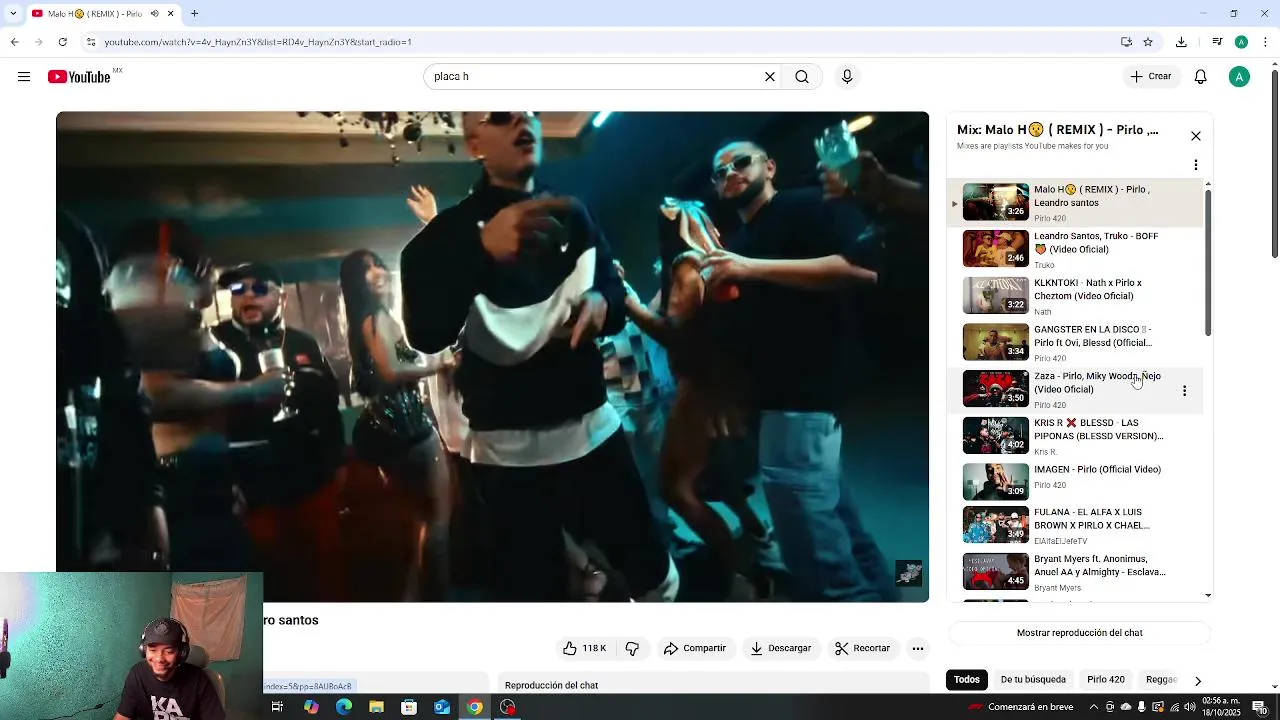1280x720 pixels.
Task: Click the browser address bar URL
Action: (x=258, y=42)
